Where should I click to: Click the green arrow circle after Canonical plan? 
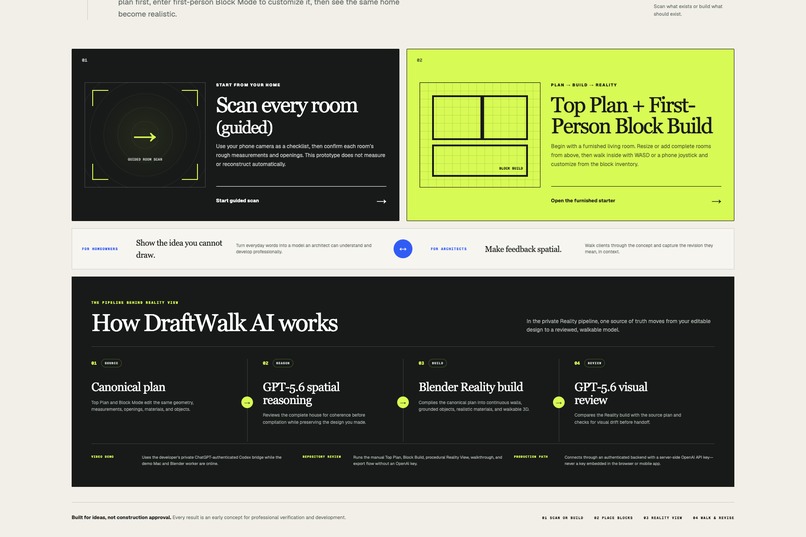point(247,402)
